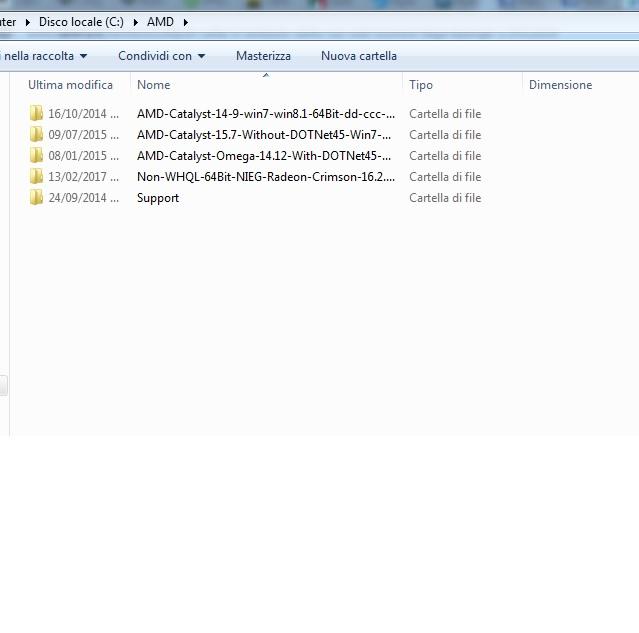Click Masterizza toolbar button
Screen dimensions: 639x633
[x=263, y=56]
